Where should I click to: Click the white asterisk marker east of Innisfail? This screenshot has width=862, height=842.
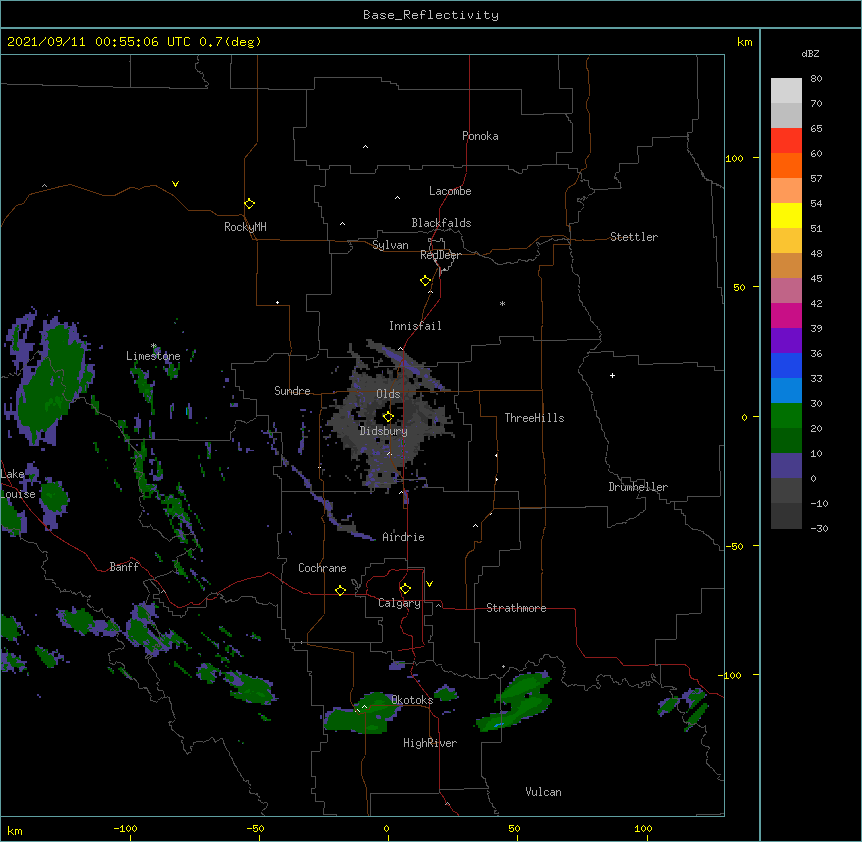[502, 303]
